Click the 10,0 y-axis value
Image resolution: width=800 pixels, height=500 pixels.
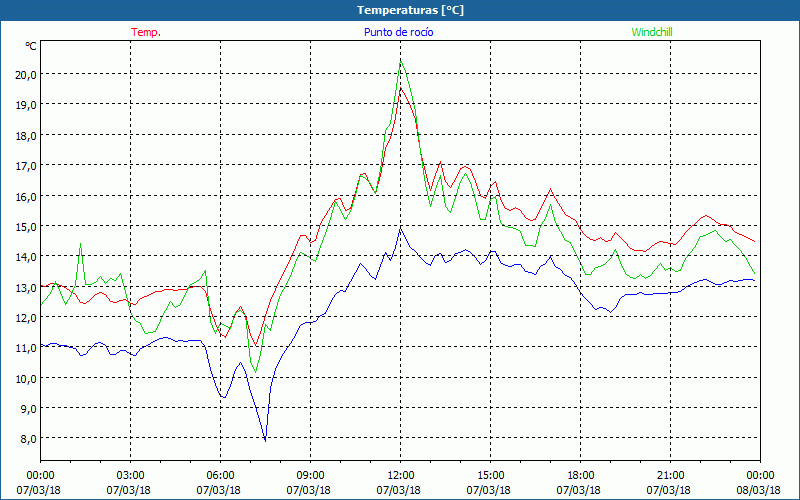(27, 378)
